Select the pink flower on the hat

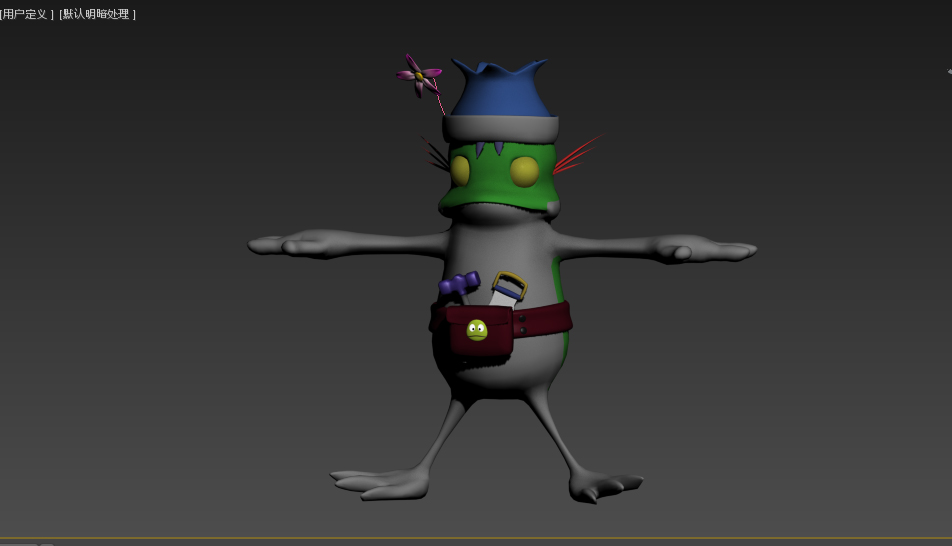(x=419, y=76)
